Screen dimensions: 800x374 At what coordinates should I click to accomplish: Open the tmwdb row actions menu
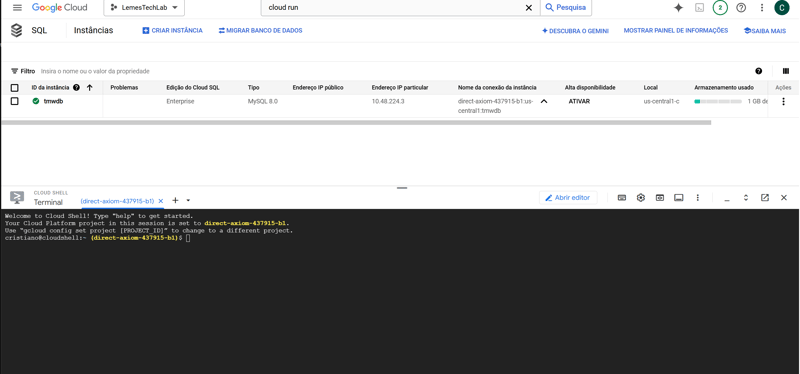[784, 102]
